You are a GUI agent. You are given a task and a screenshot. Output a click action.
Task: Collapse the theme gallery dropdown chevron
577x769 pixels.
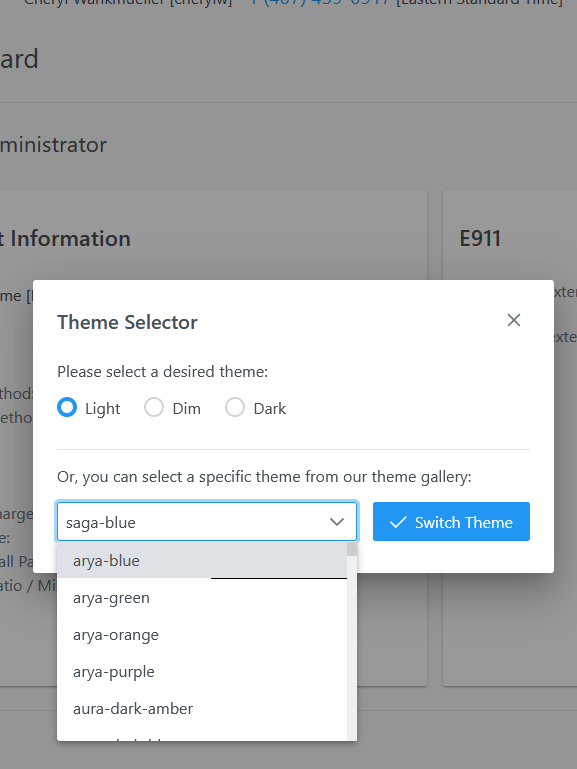click(337, 522)
